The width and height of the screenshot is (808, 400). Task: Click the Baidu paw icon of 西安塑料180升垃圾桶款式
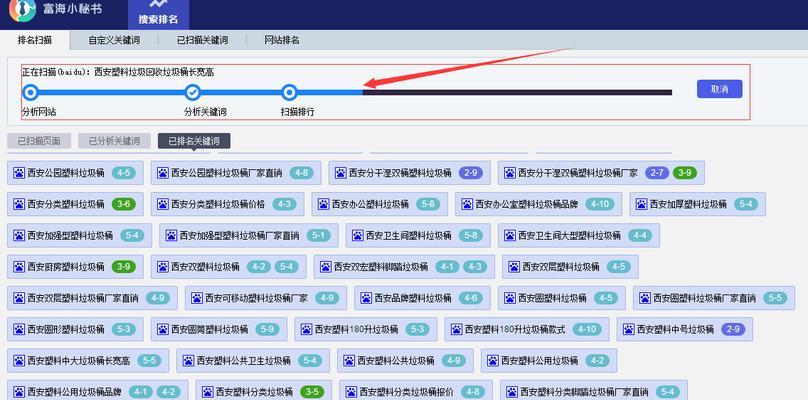point(457,329)
